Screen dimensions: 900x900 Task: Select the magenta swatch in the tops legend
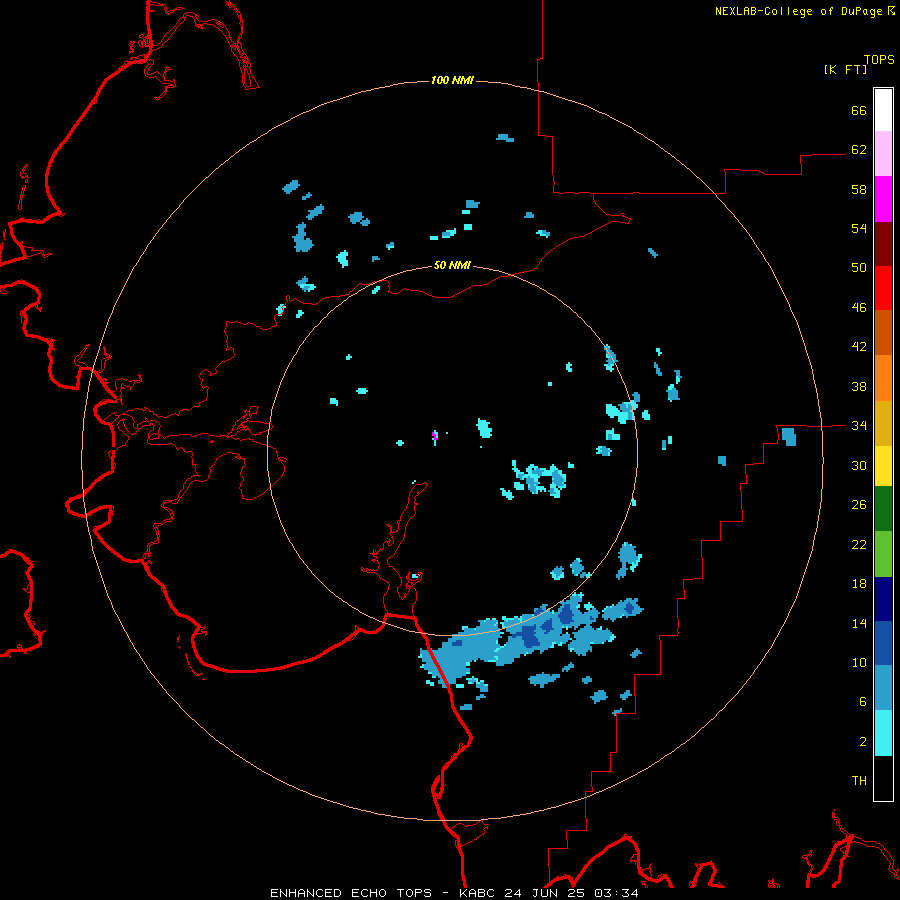(x=883, y=199)
